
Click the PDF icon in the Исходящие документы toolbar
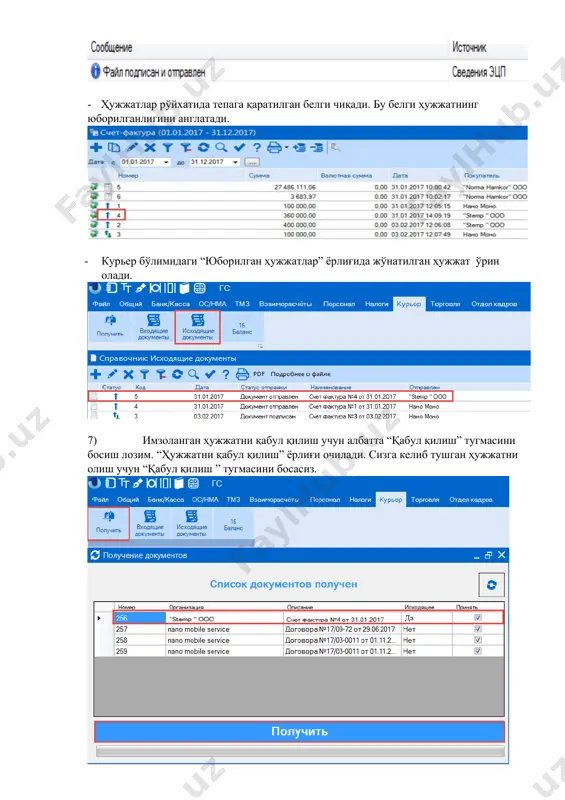coord(259,374)
